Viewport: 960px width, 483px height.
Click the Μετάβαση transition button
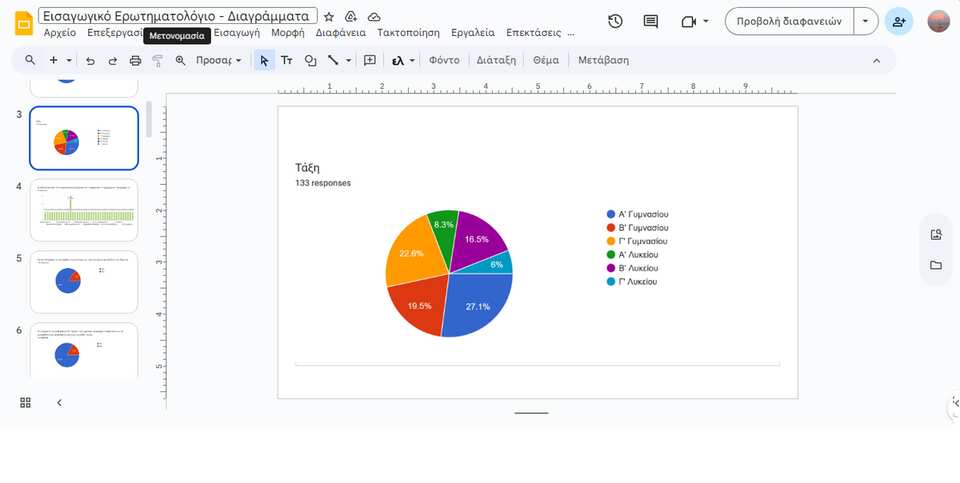tap(603, 61)
